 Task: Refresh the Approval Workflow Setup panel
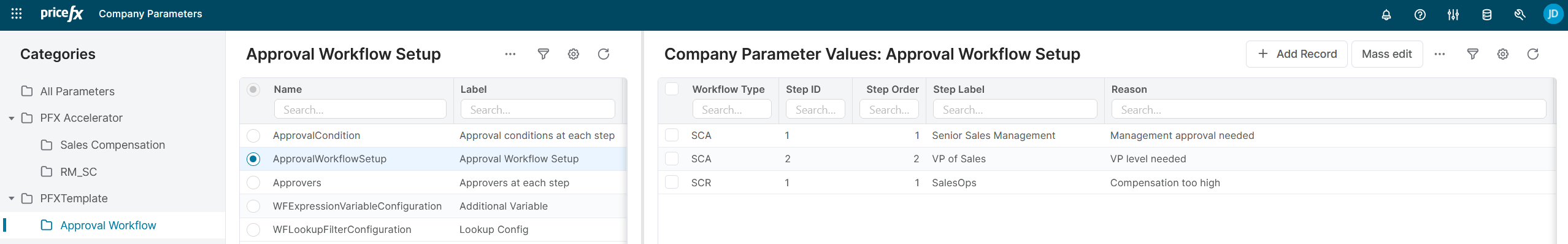(x=604, y=54)
